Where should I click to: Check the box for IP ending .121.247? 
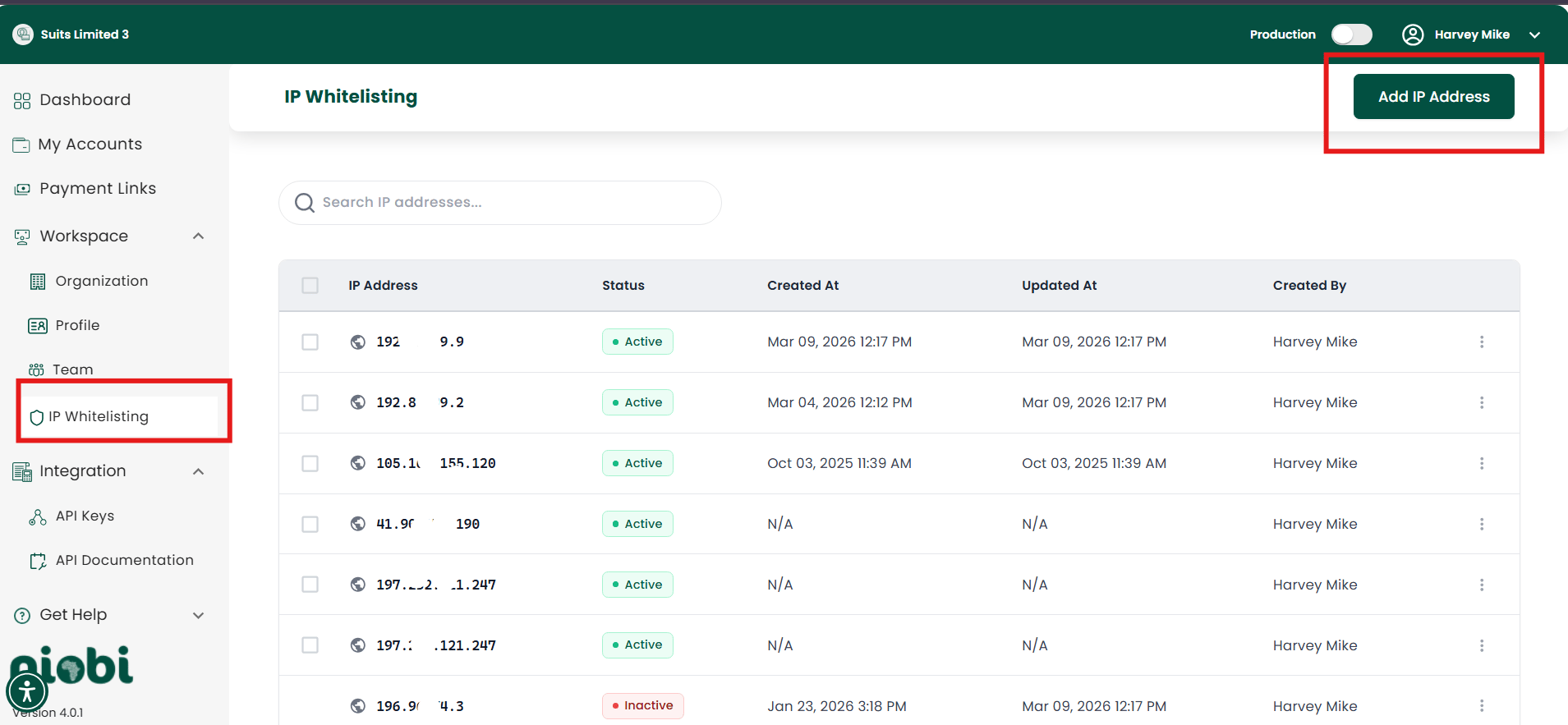pyautogui.click(x=310, y=645)
